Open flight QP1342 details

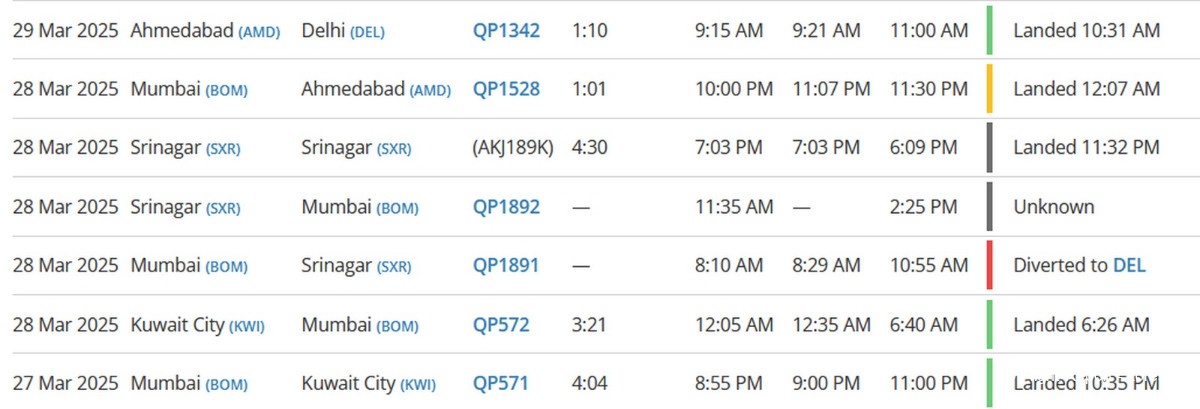point(506,31)
